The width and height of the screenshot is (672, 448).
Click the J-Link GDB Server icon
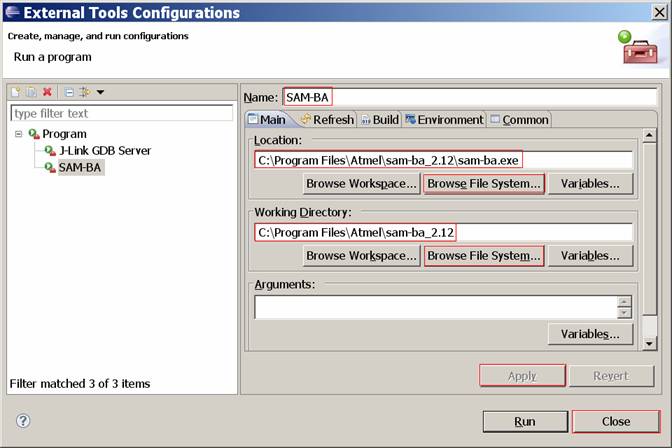click(x=50, y=150)
